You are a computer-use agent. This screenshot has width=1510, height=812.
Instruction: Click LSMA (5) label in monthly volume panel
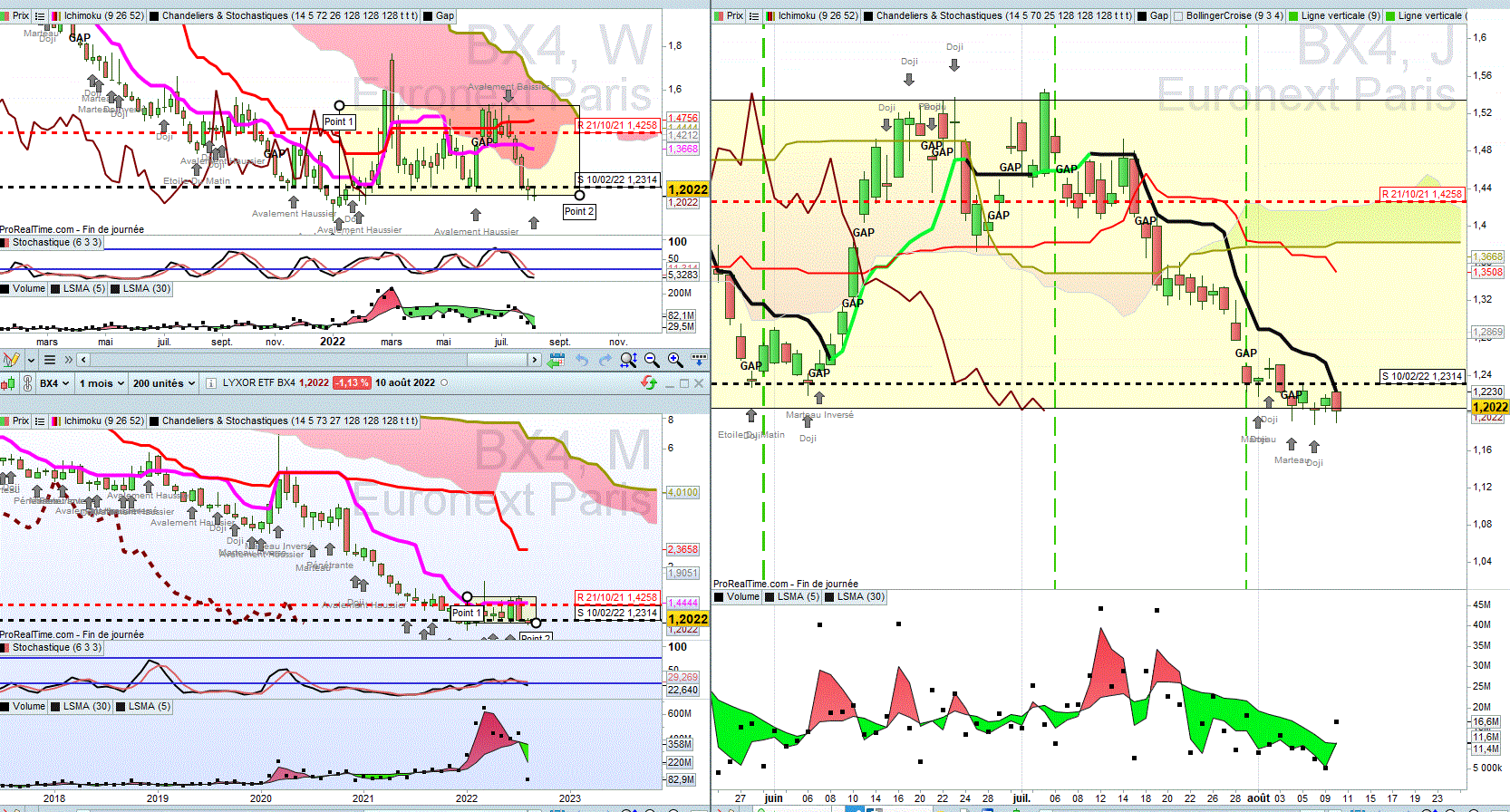150,706
